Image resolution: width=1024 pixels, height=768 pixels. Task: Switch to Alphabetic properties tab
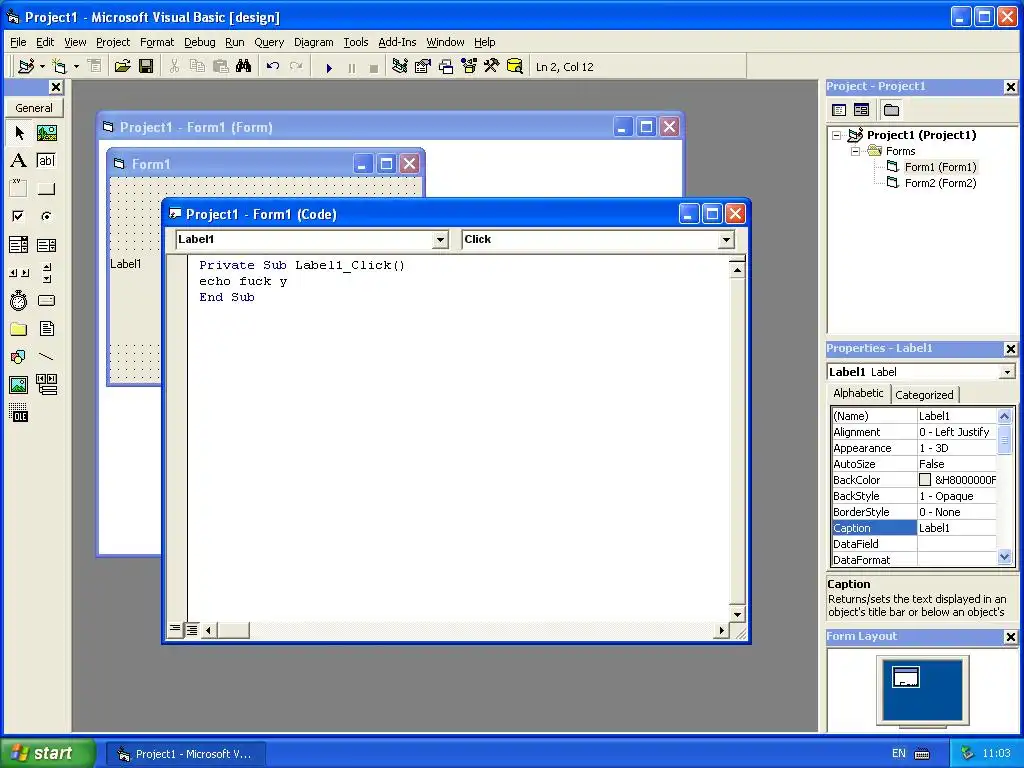click(858, 393)
